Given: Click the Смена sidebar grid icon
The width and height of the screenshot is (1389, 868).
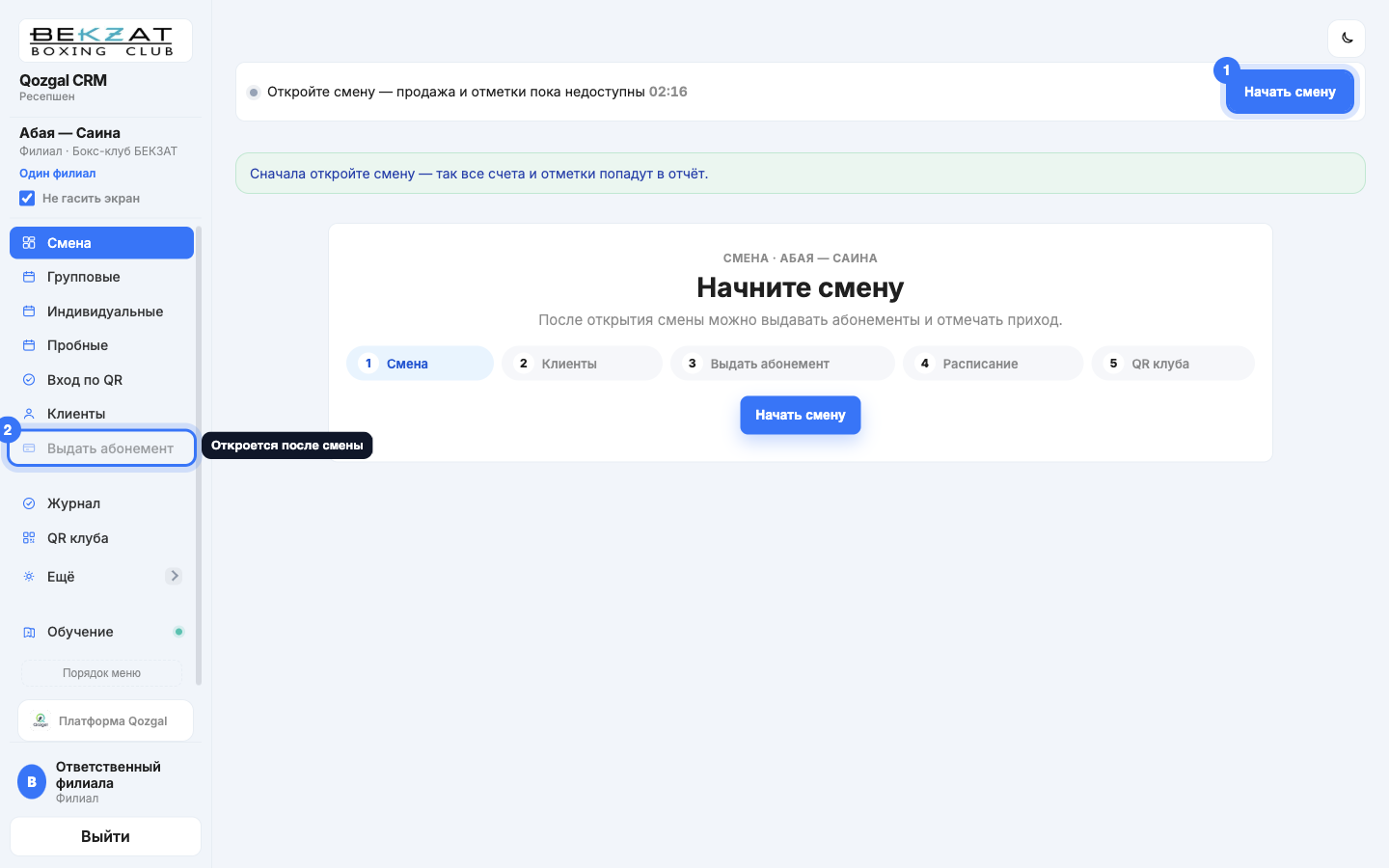Looking at the screenshot, I should [x=29, y=243].
